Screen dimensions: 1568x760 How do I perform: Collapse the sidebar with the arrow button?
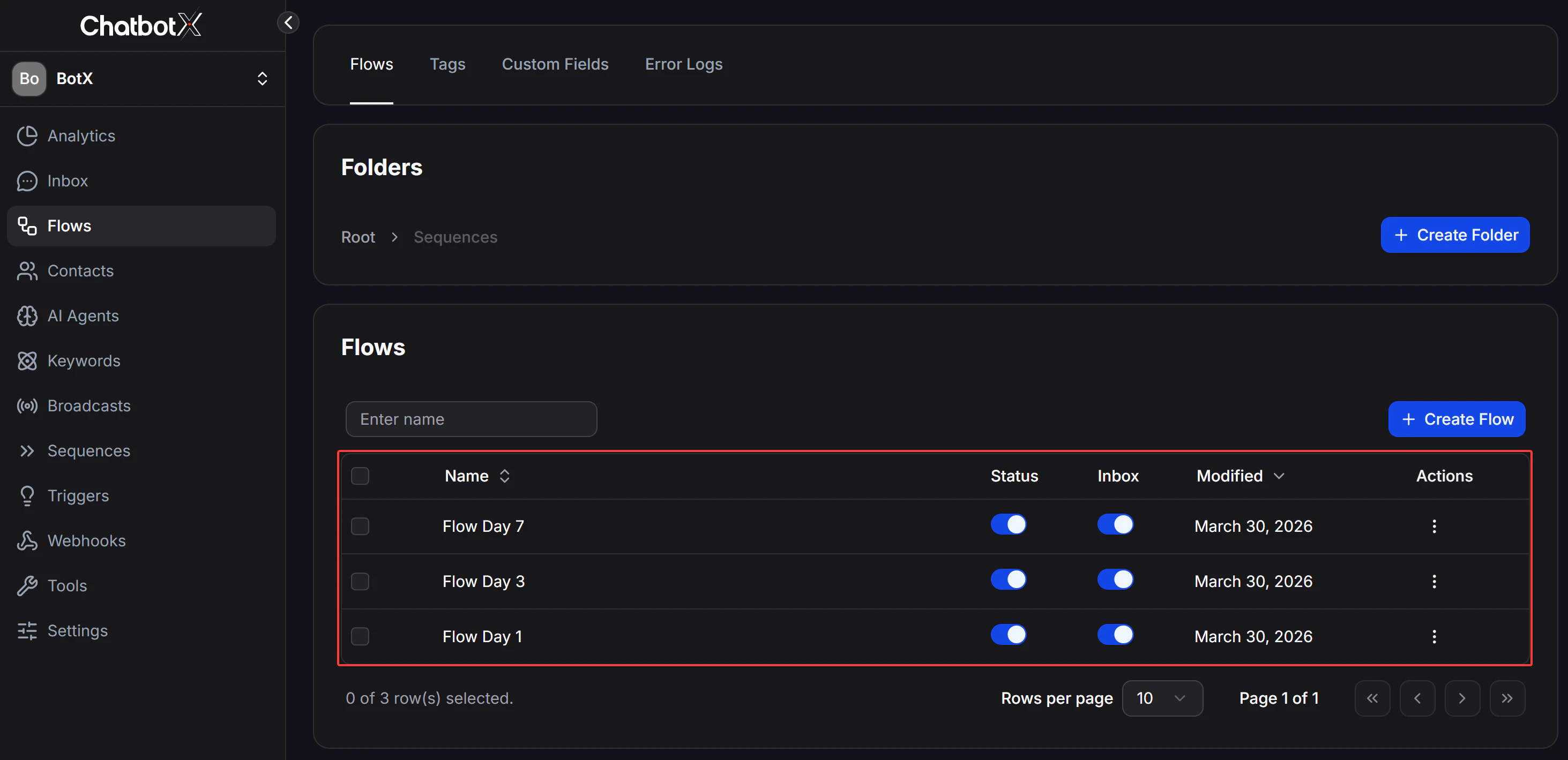(x=288, y=22)
